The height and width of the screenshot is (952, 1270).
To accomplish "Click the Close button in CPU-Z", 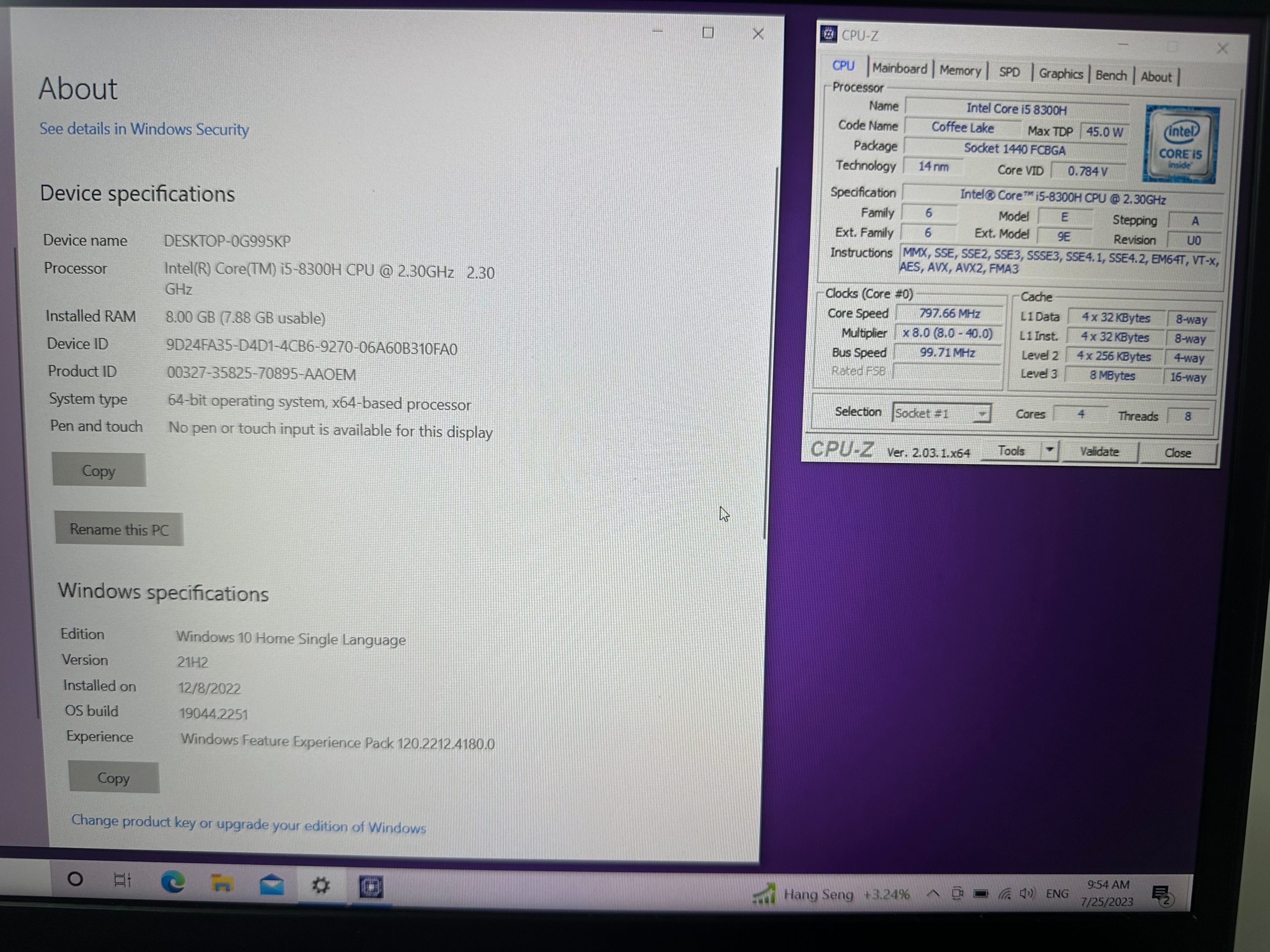I will point(1178,453).
